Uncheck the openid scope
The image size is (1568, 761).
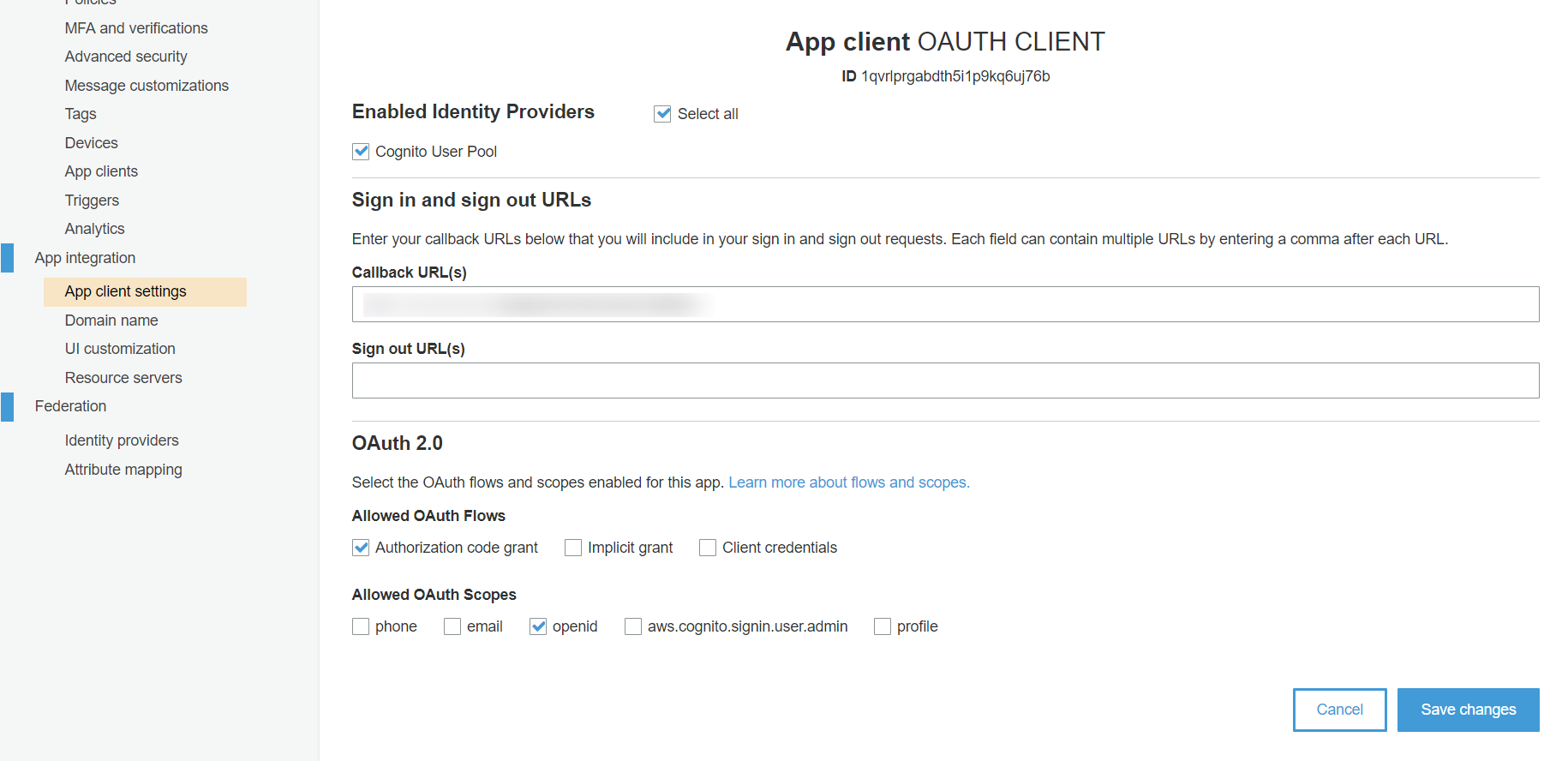coord(538,626)
